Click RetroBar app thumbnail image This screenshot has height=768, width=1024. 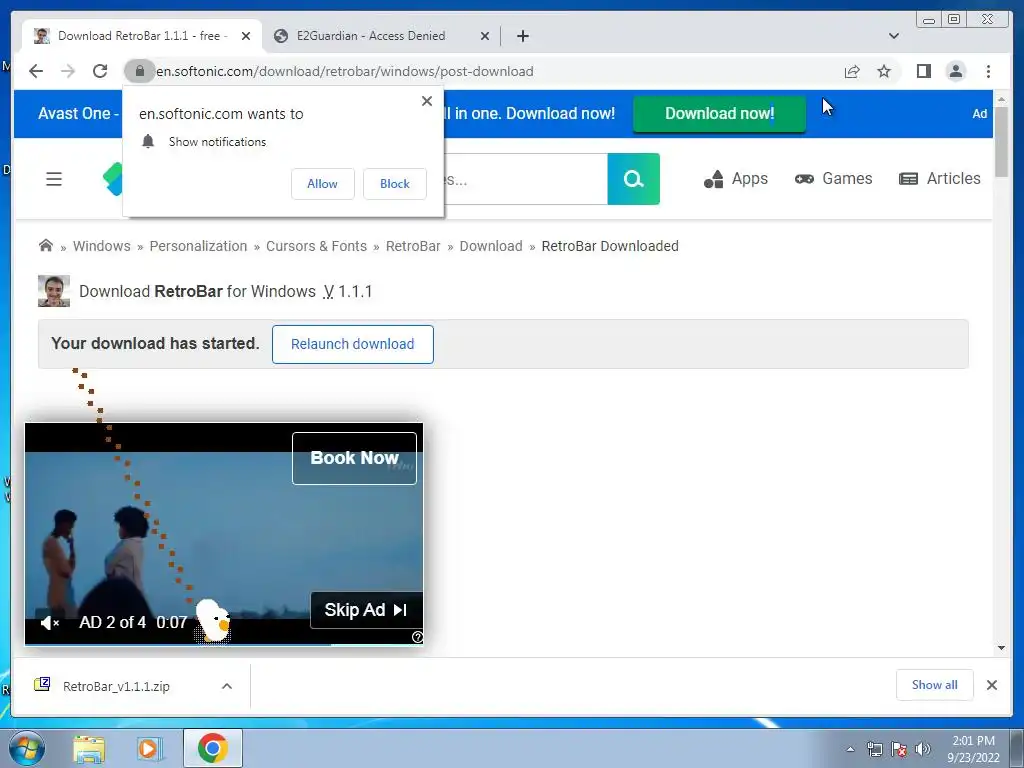tap(54, 291)
